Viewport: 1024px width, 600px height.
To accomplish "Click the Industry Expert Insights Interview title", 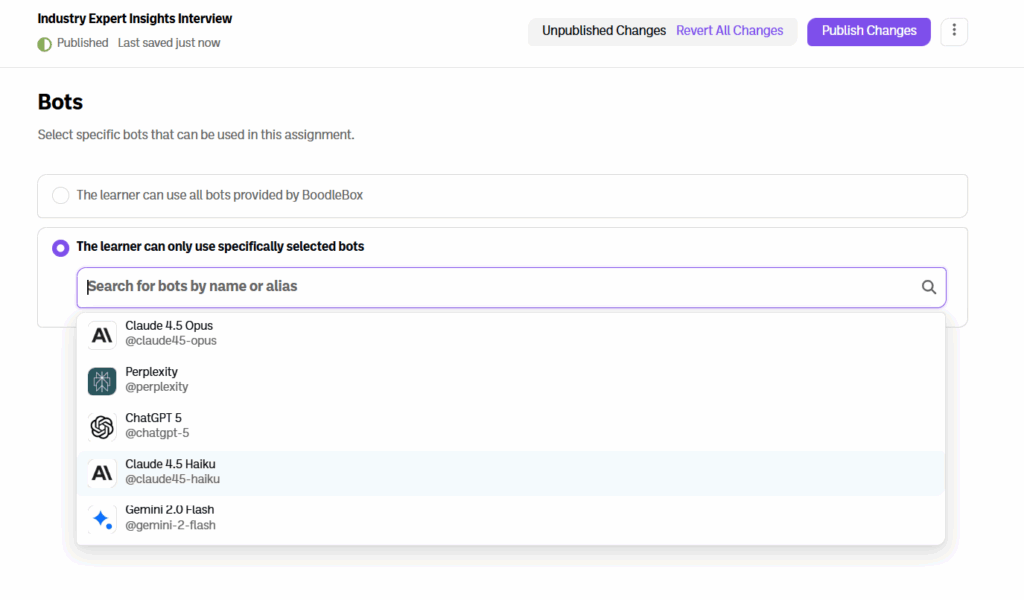I will (x=135, y=19).
